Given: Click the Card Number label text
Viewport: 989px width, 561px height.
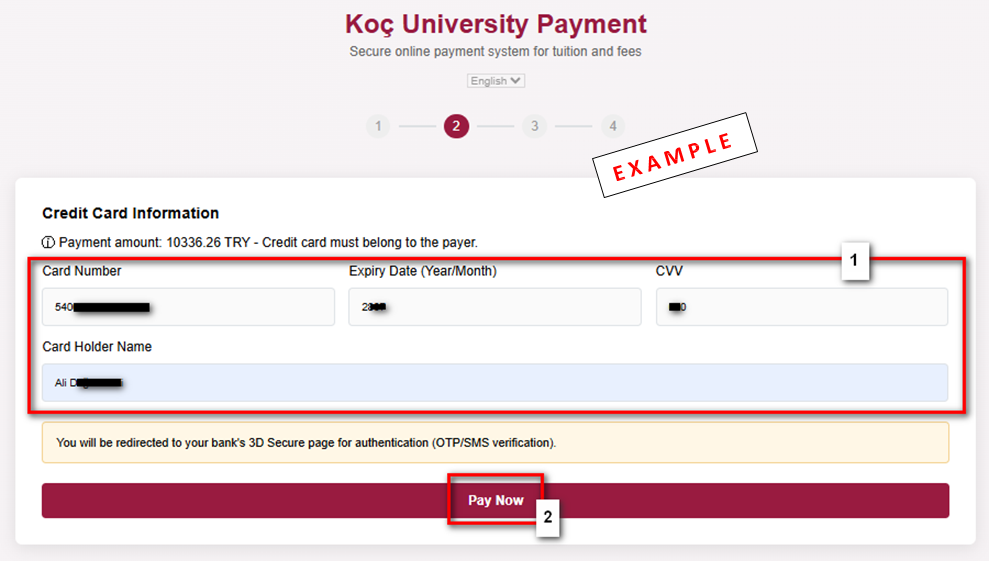Looking at the screenshot, I should coord(82,271).
